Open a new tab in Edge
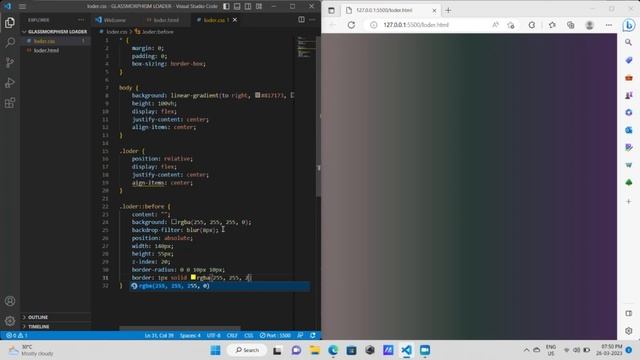The width and height of the screenshot is (640, 360). point(448,11)
